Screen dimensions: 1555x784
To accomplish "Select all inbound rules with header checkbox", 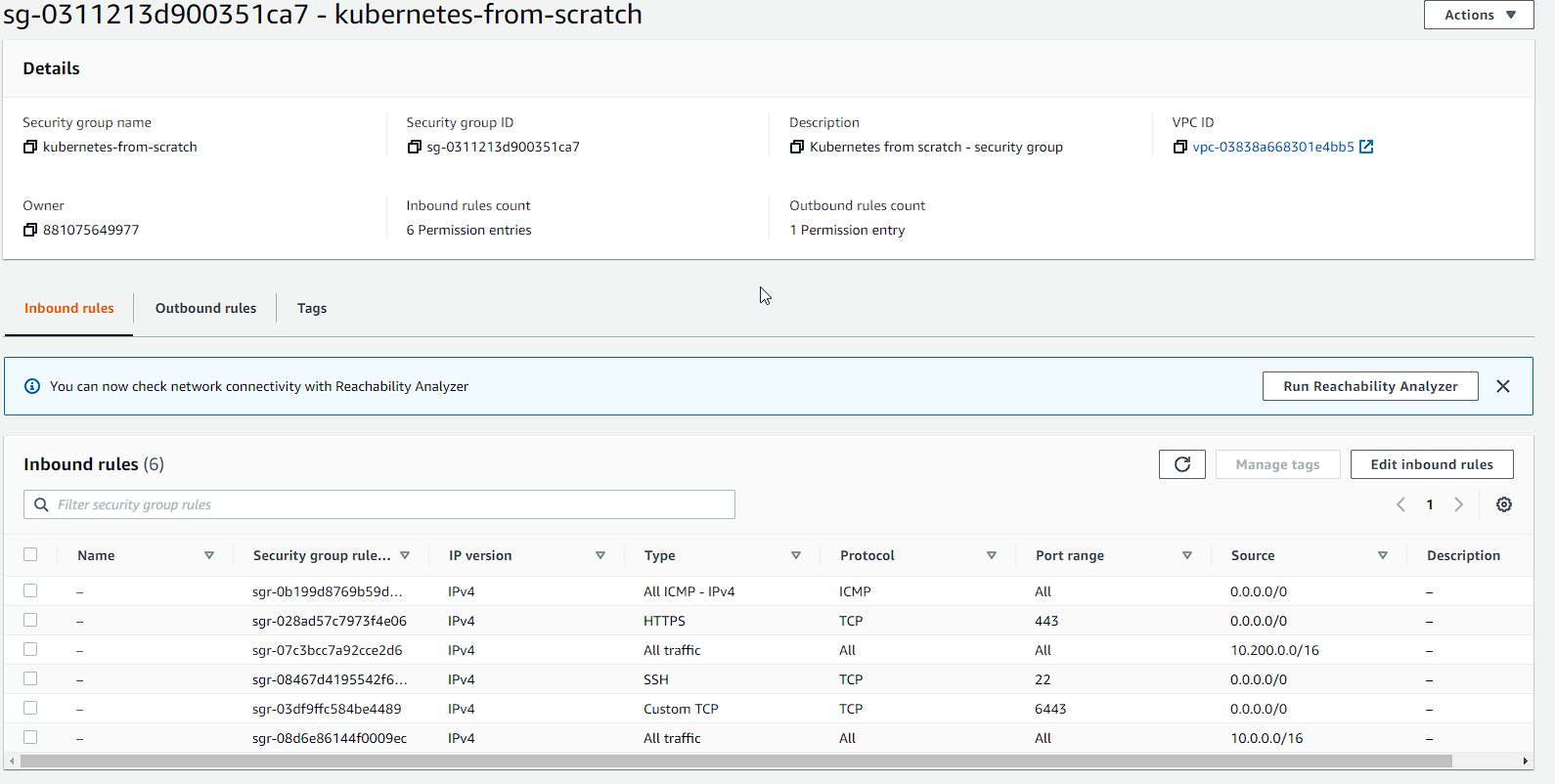I will (x=30, y=554).
